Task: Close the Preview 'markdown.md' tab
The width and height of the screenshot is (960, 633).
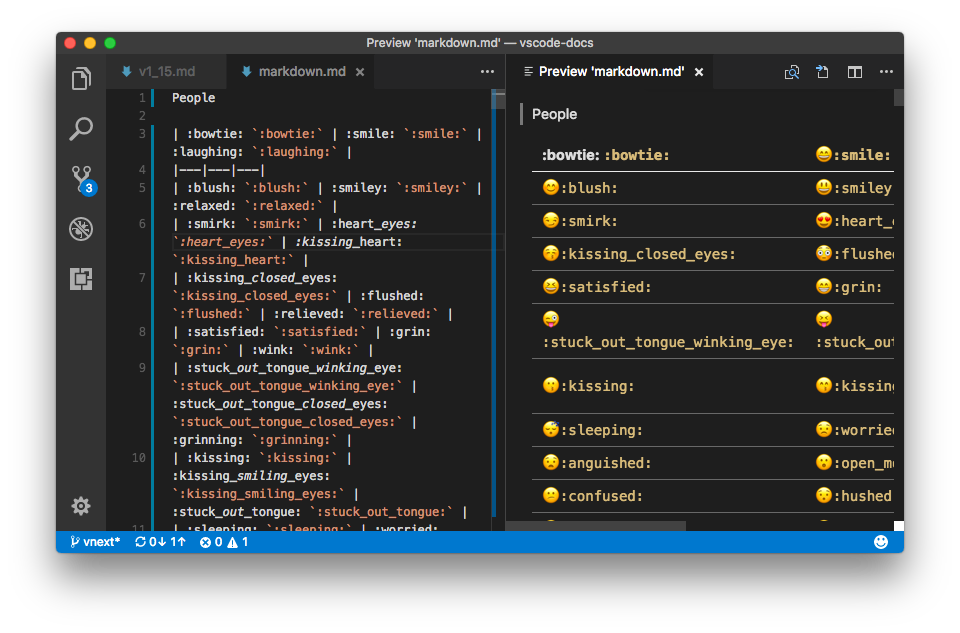Action: (698, 72)
